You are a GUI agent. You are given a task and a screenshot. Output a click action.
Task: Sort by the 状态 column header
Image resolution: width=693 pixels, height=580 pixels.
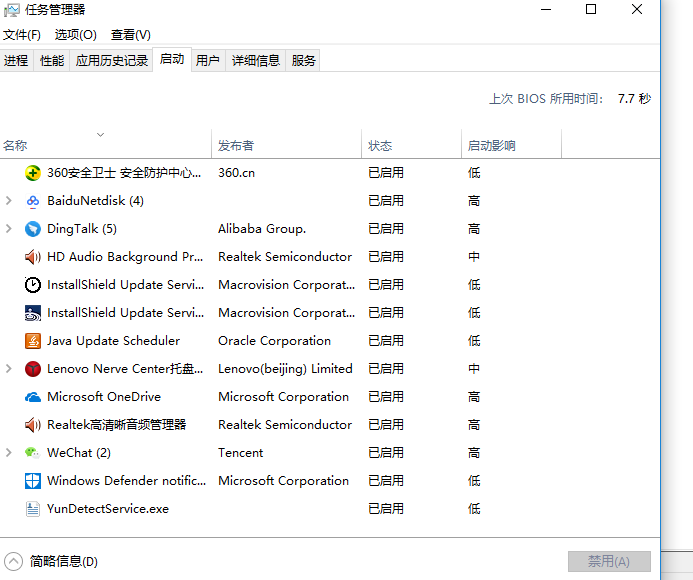pyautogui.click(x=411, y=144)
